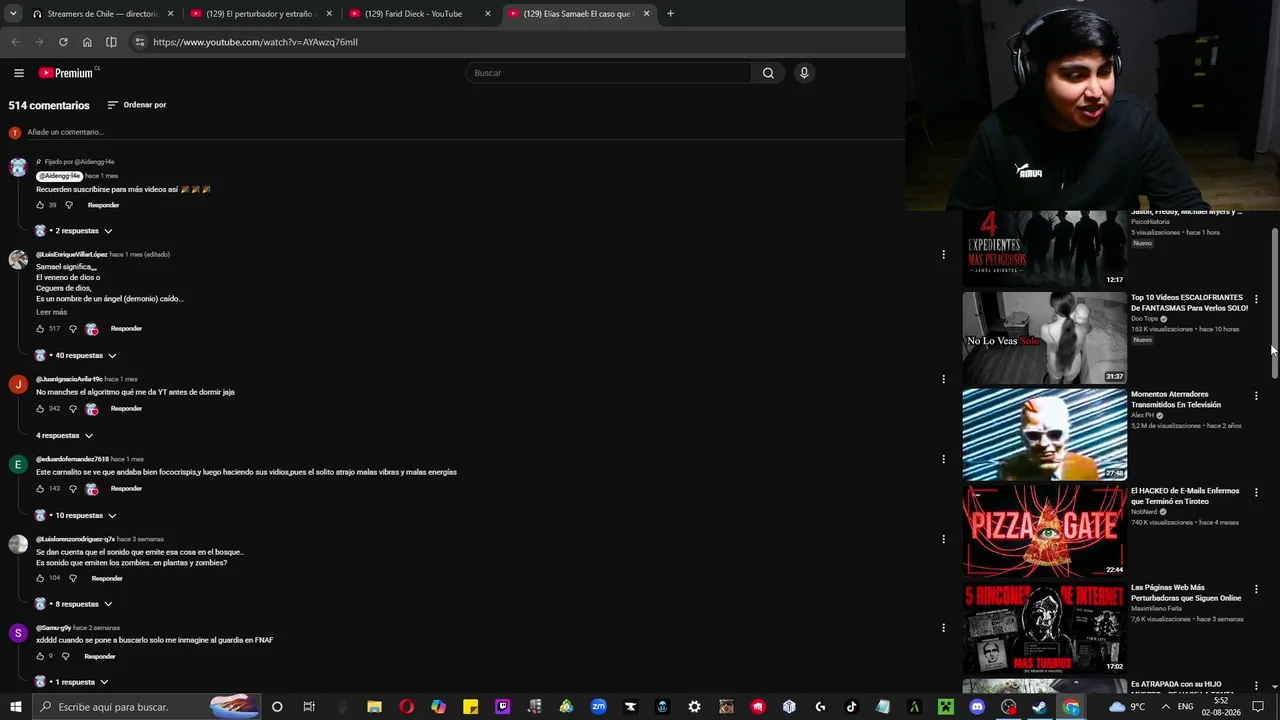The height and width of the screenshot is (720, 1280).
Task: Open the Alex PH channel name
Action: point(1143,415)
